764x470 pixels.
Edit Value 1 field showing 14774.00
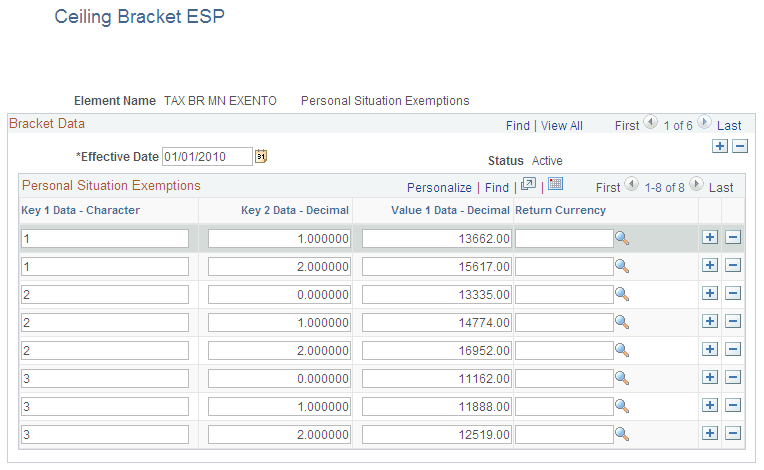point(437,322)
